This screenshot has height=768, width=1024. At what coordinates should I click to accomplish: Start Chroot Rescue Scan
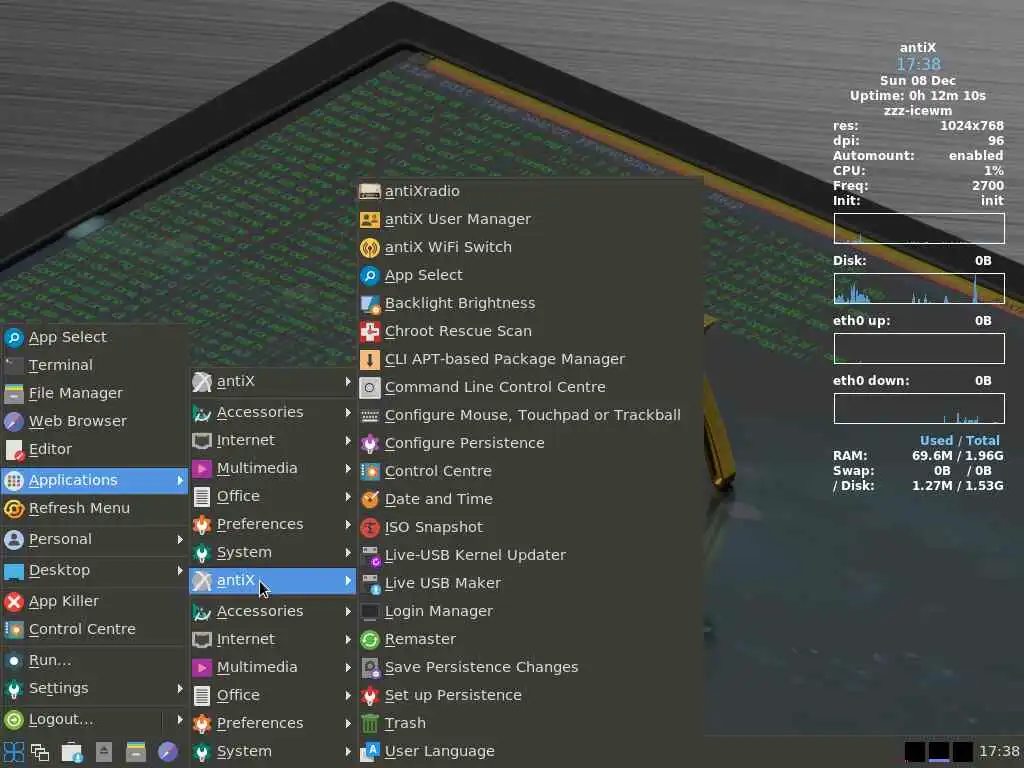(530, 332)
